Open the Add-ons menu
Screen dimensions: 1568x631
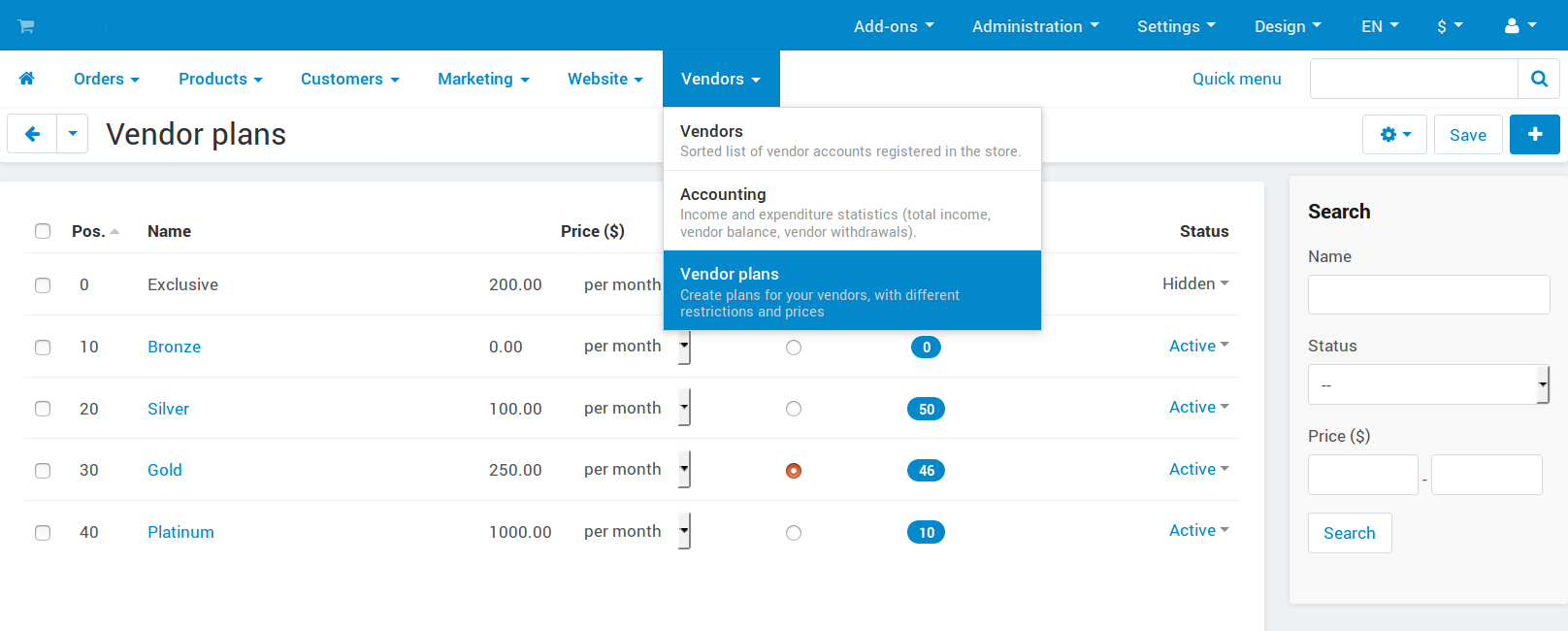click(894, 26)
